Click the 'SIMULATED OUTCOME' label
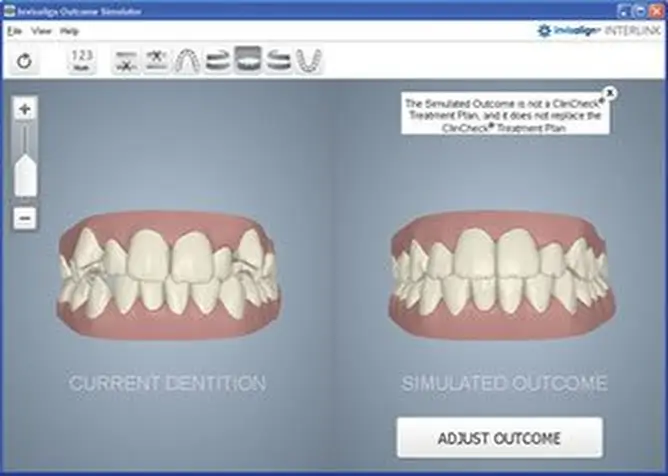This screenshot has height=476, width=668. coord(504,383)
